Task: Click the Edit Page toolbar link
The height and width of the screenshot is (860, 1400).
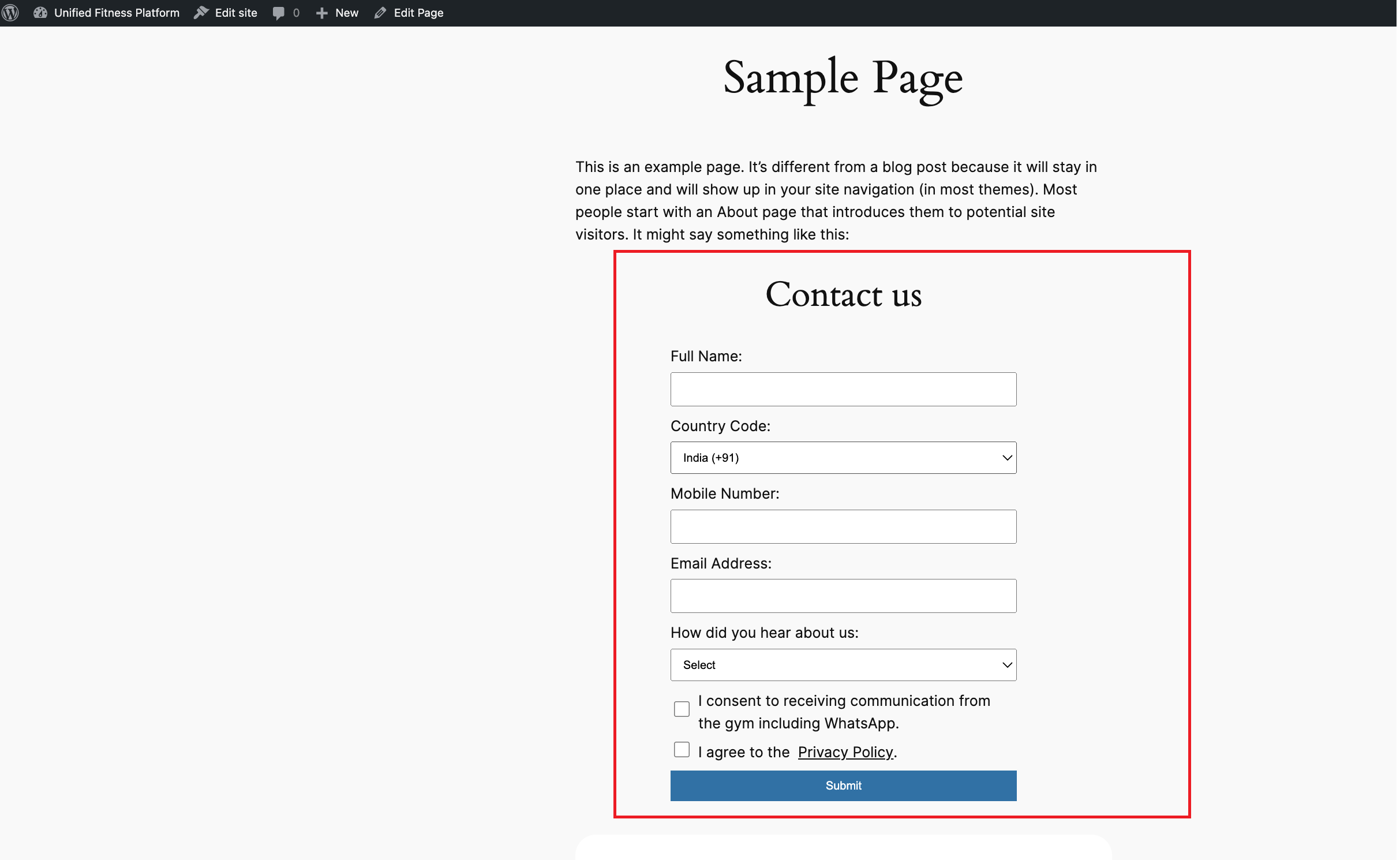Action: [x=418, y=13]
